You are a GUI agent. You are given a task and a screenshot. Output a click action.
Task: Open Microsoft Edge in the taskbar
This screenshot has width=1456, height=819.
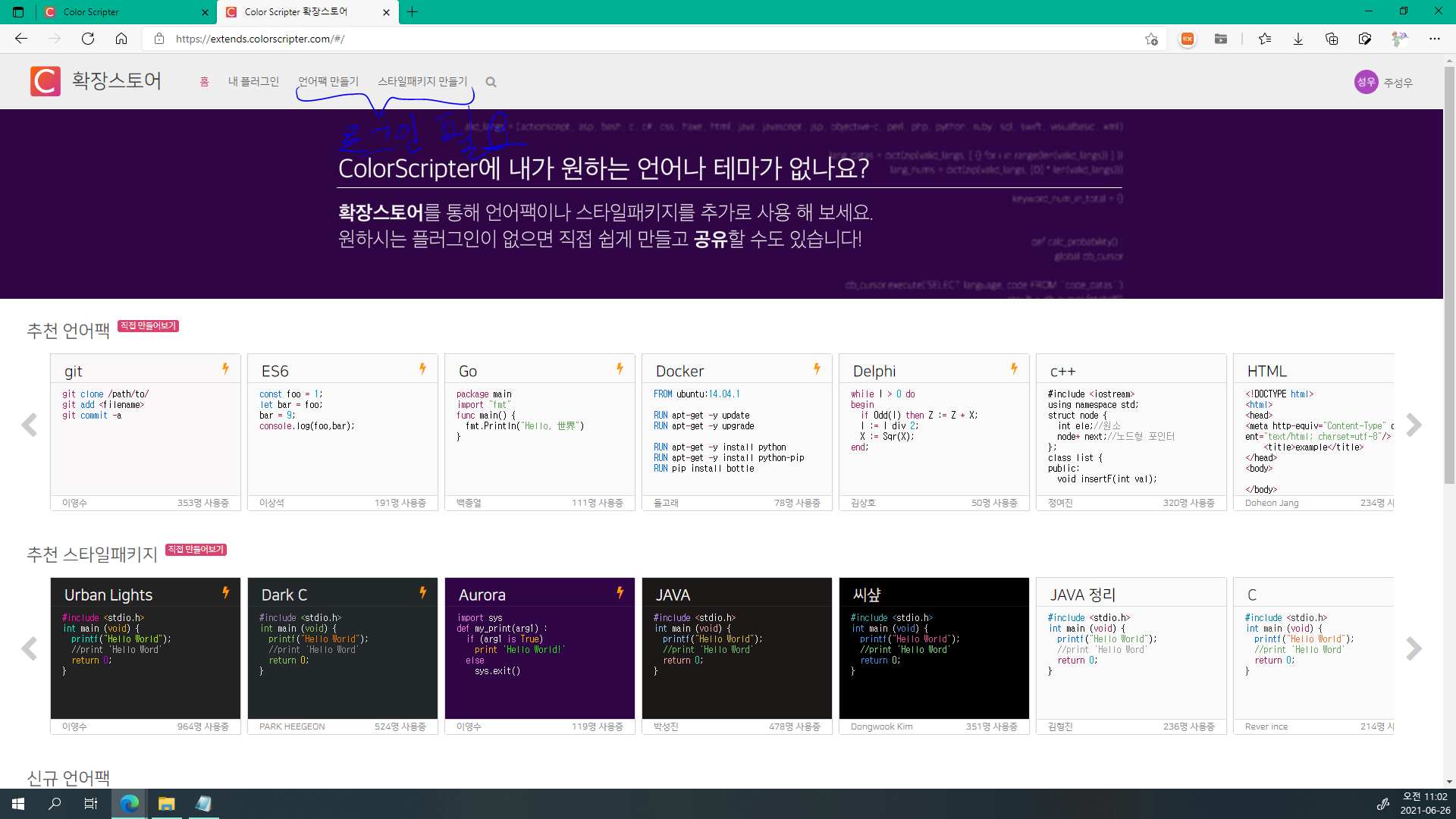[x=130, y=804]
